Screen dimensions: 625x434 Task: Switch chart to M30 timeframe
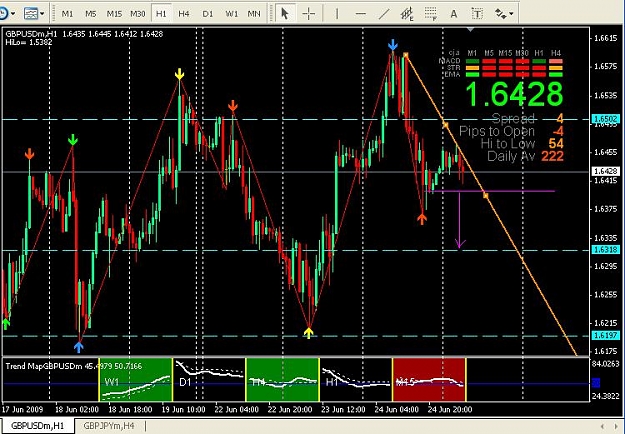point(138,14)
